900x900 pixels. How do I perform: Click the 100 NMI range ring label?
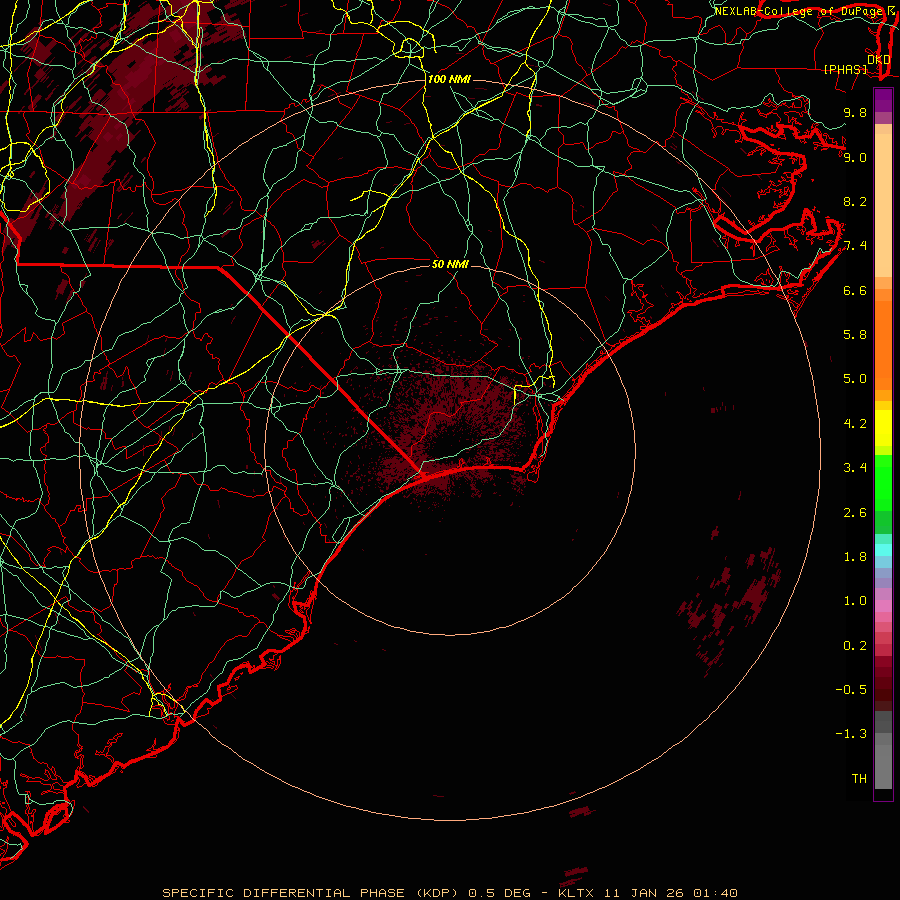[449, 79]
